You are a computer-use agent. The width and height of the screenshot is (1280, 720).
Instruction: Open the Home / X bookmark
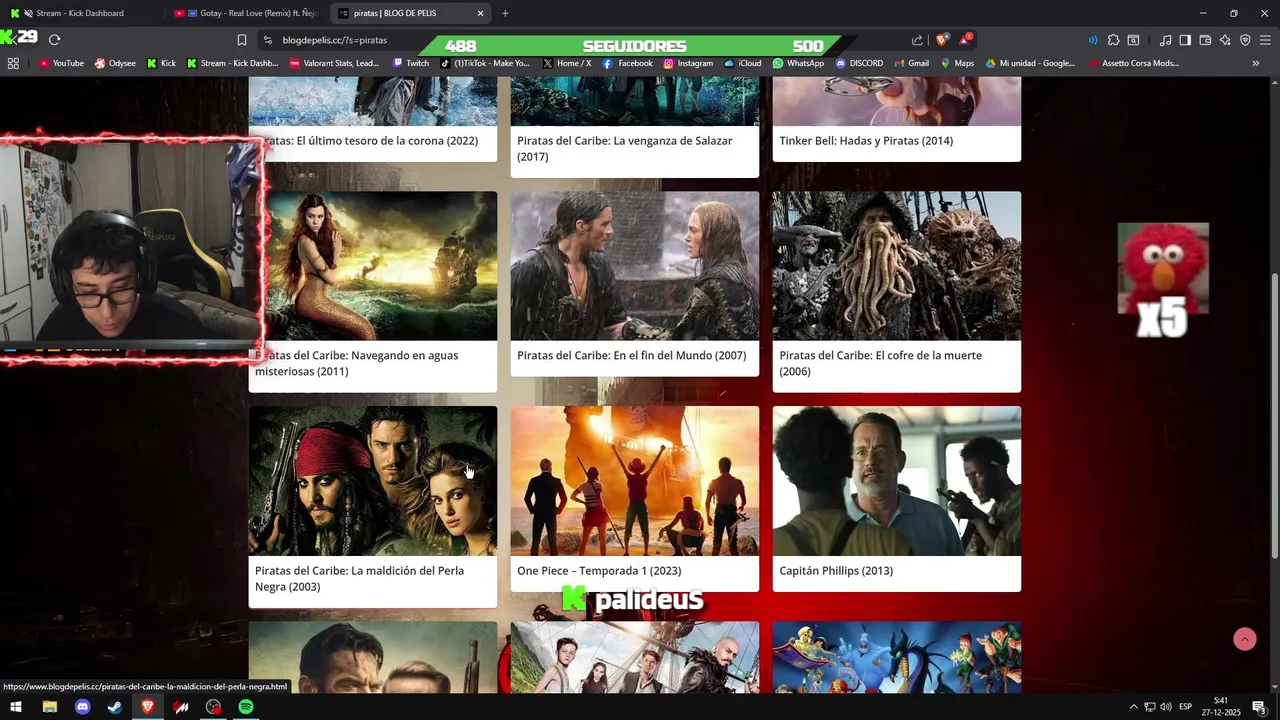pyautogui.click(x=567, y=63)
